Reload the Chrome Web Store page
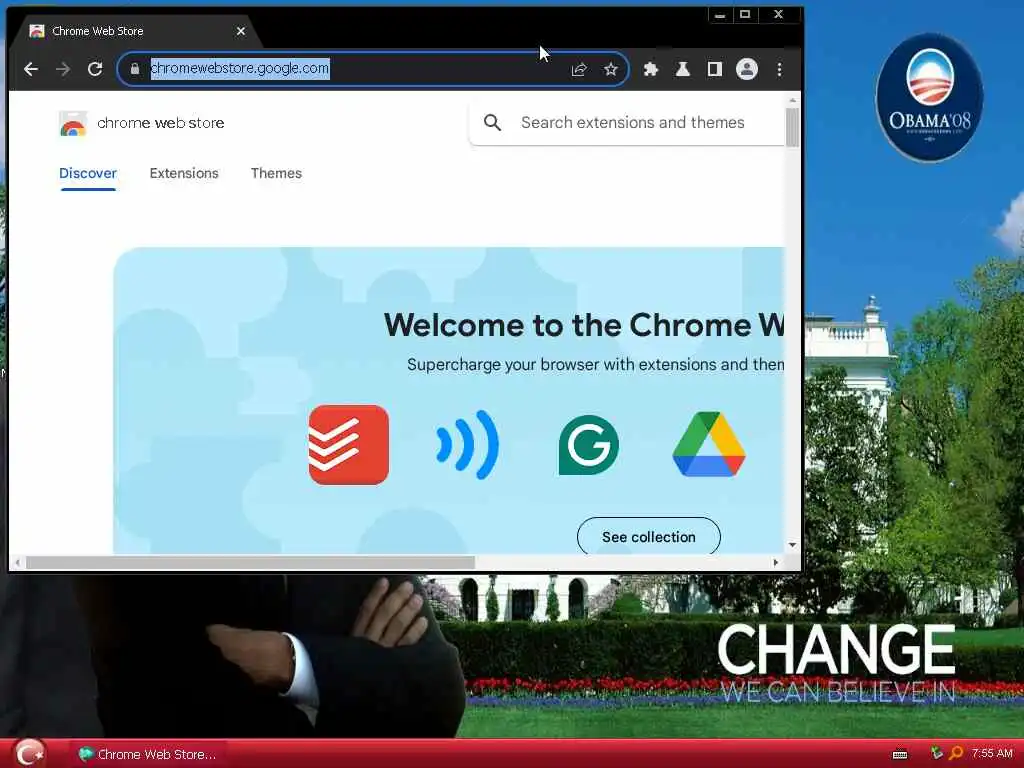Image resolution: width=1024 pixels, height=768 pixels. click(95, 69)
